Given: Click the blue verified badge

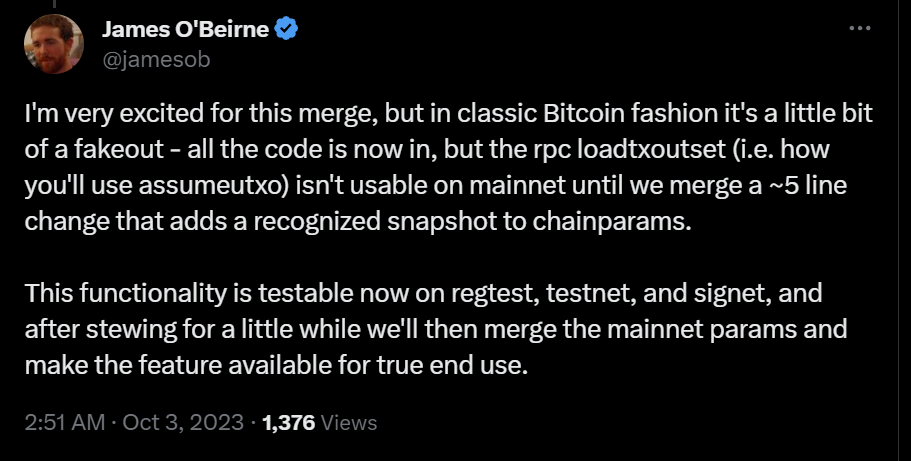Looking at the screenshot, I should 288,30.
